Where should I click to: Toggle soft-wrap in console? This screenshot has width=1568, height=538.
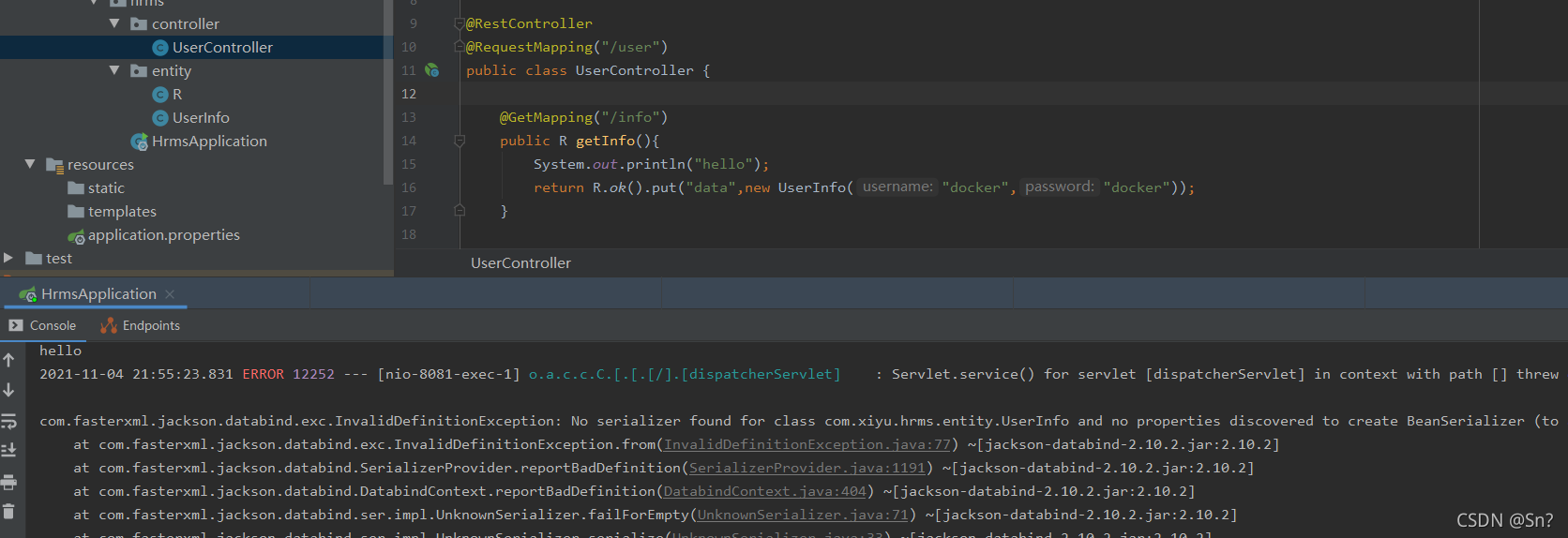pos(8,420)
